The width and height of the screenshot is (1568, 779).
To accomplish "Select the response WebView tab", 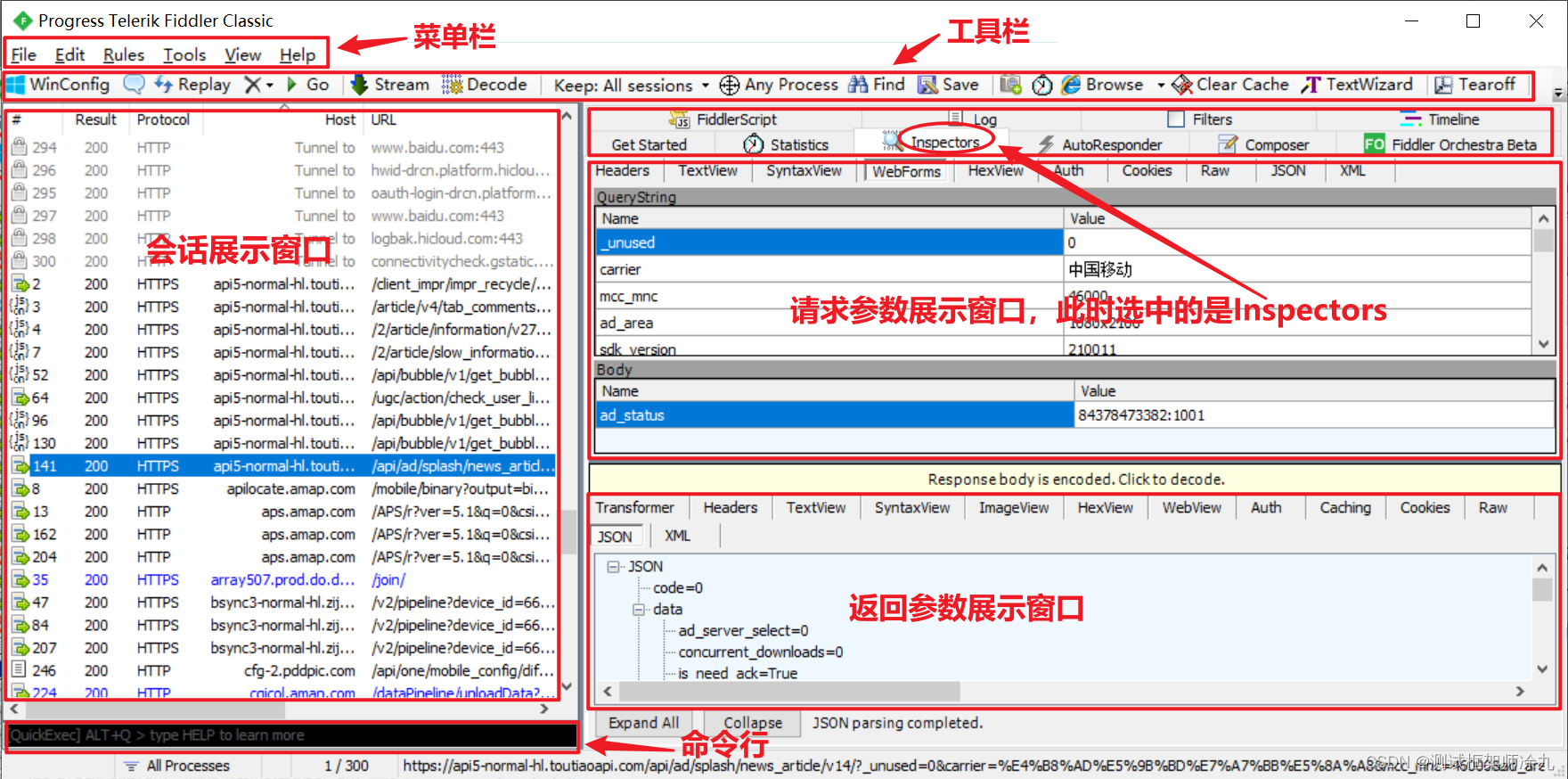I will pos(1192,507).
